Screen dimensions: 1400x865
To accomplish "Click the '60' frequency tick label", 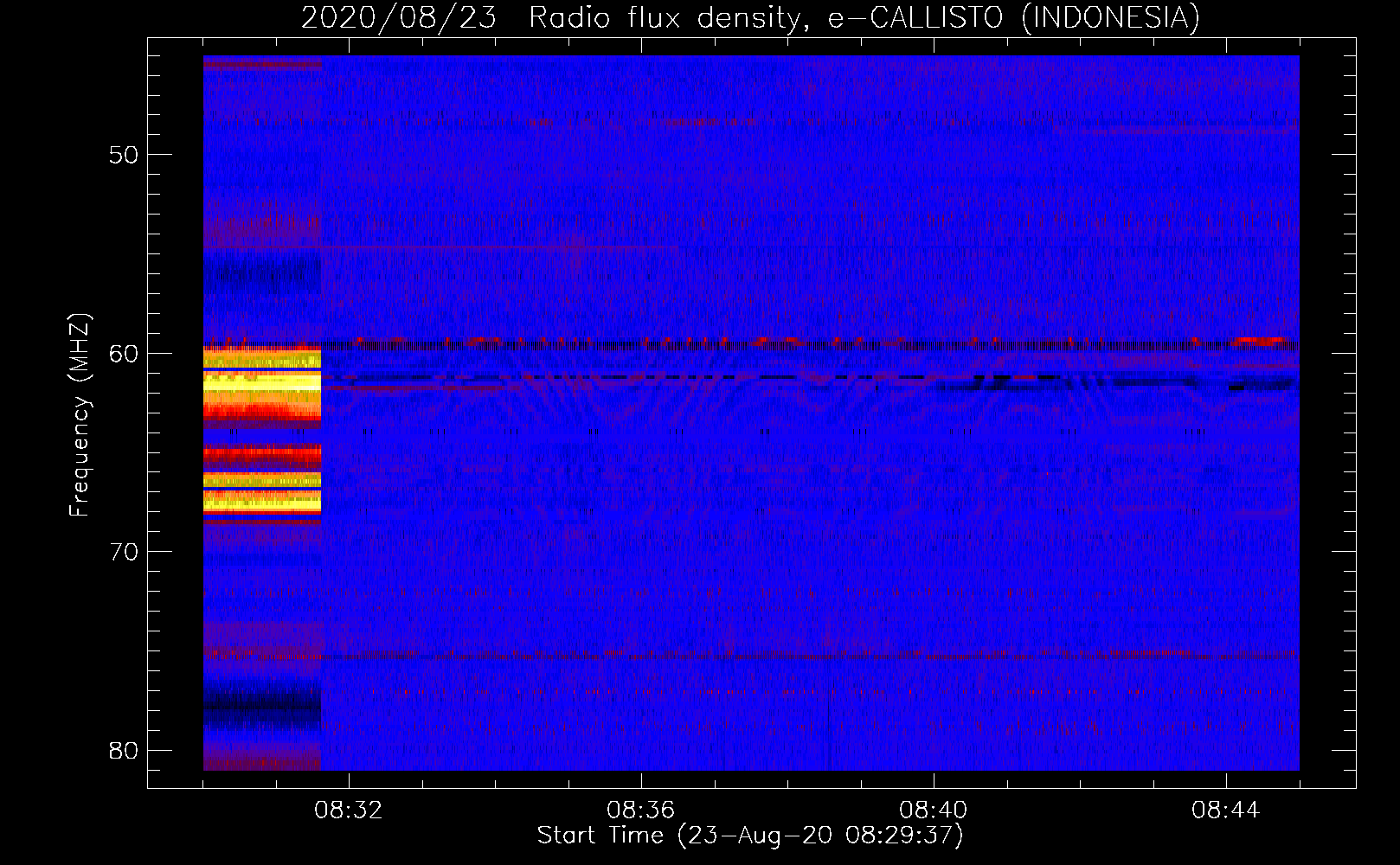I will [124, 353].
